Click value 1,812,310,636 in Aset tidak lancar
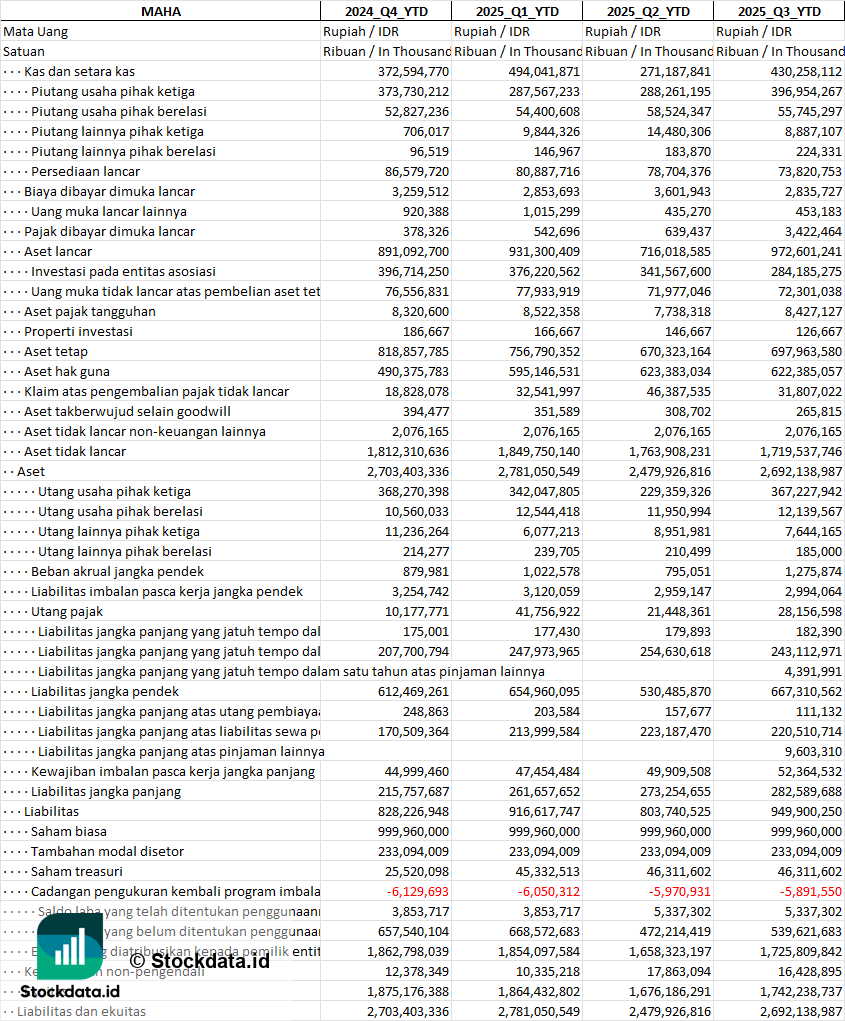845x1021 pixels. tap(408, 452)
